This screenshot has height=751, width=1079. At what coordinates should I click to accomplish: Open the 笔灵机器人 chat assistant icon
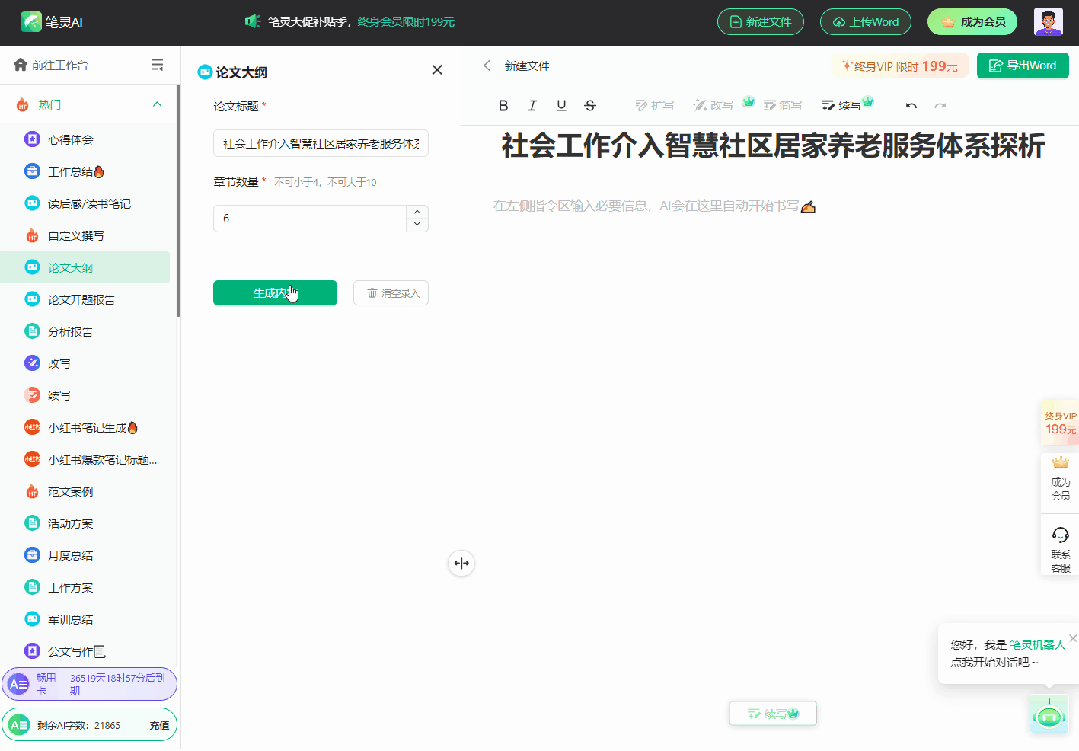tap(1048, 715)
